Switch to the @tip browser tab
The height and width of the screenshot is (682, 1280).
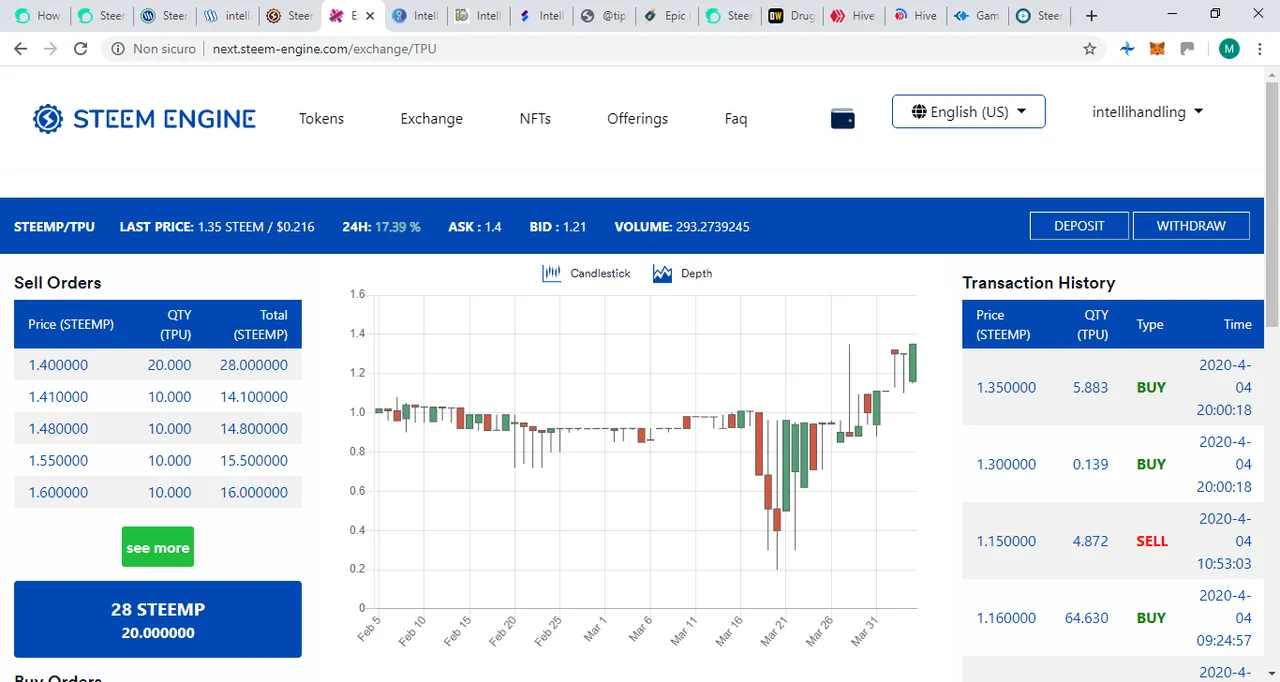coord(603,16)
